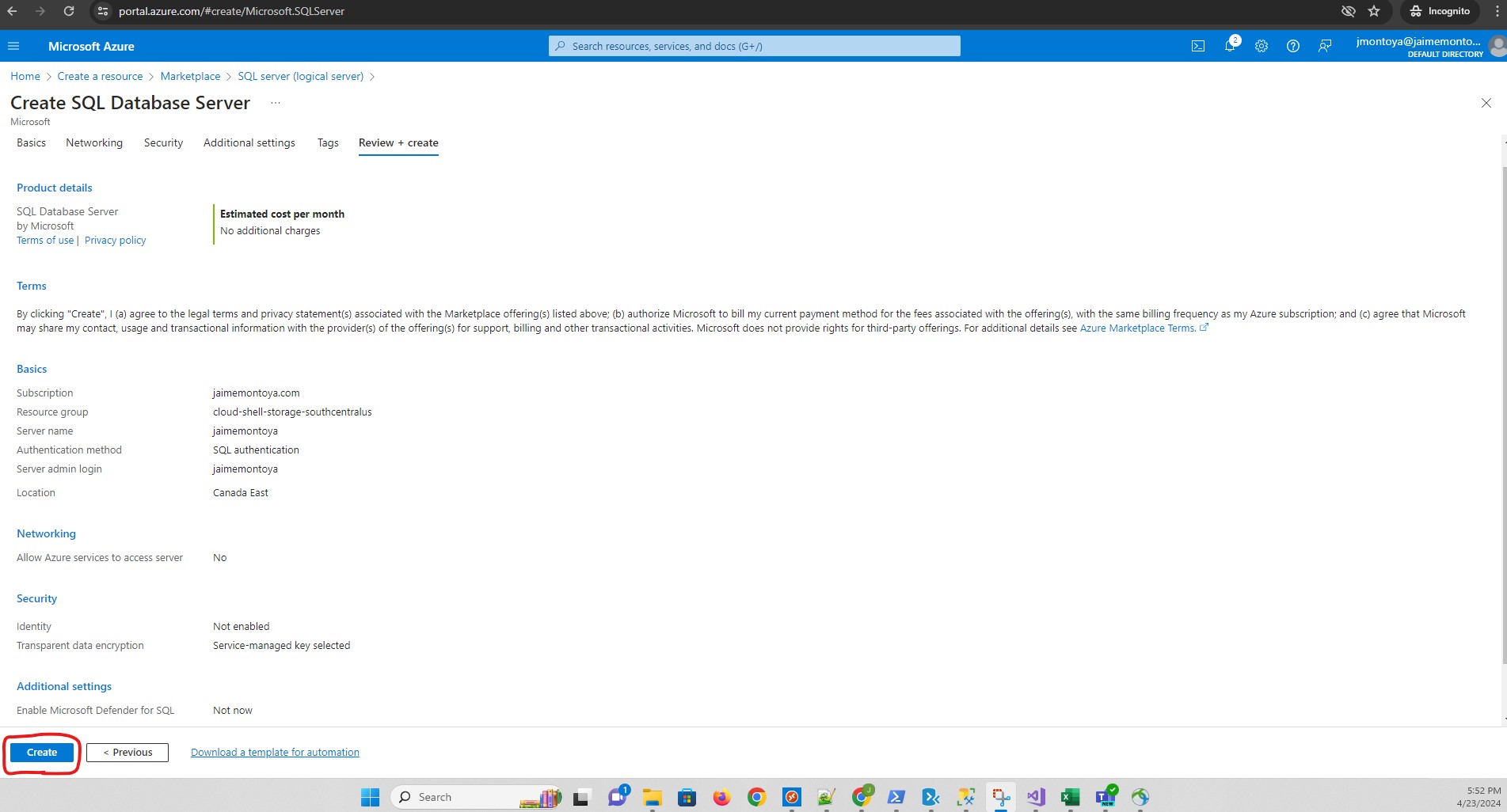Go back with the Previous button
The height and width of the screenshot is (812, 1507).
[127, 753]
